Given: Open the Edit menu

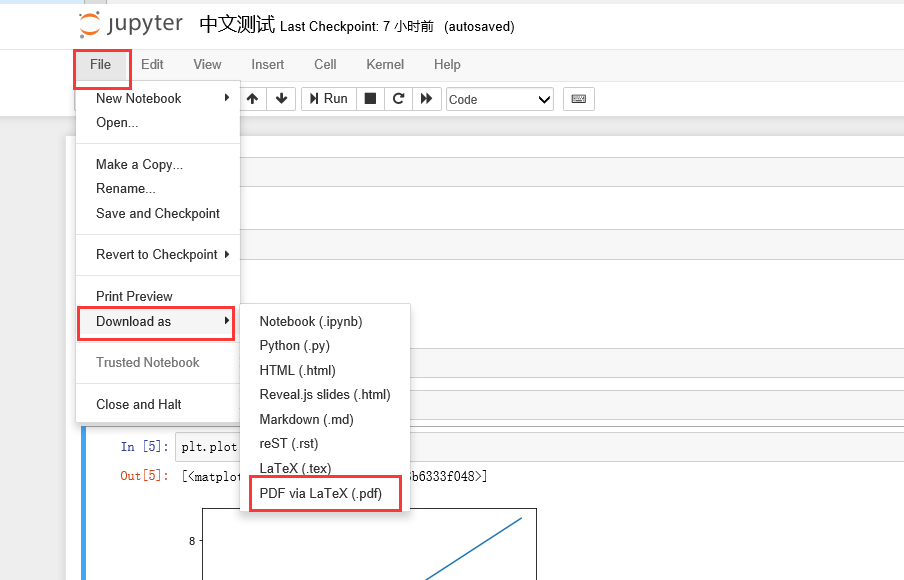Looking at the screenshot, I should [152, 64].
